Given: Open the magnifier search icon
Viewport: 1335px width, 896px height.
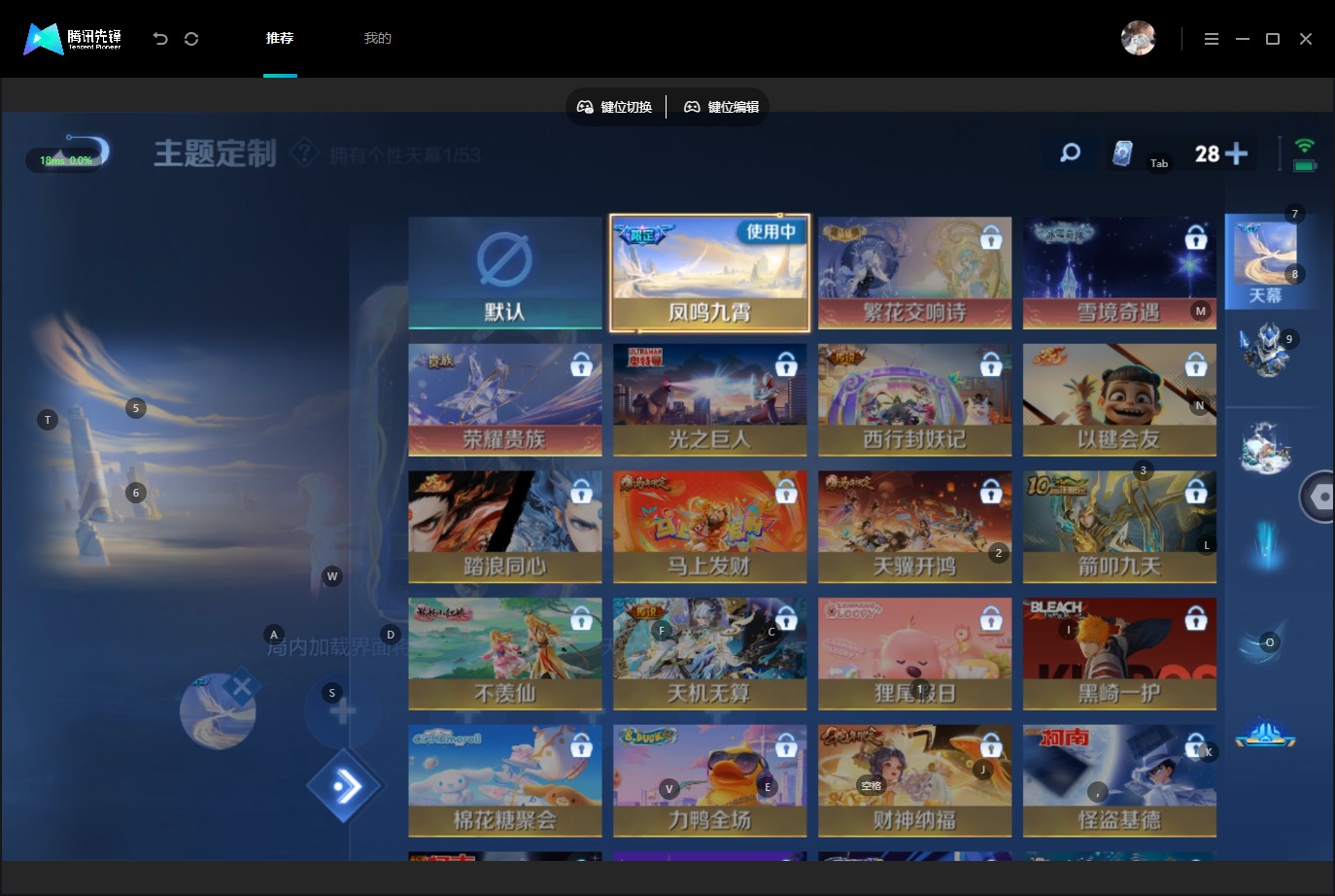Looking at the screenshot, I should click(x=1070, y=153).
